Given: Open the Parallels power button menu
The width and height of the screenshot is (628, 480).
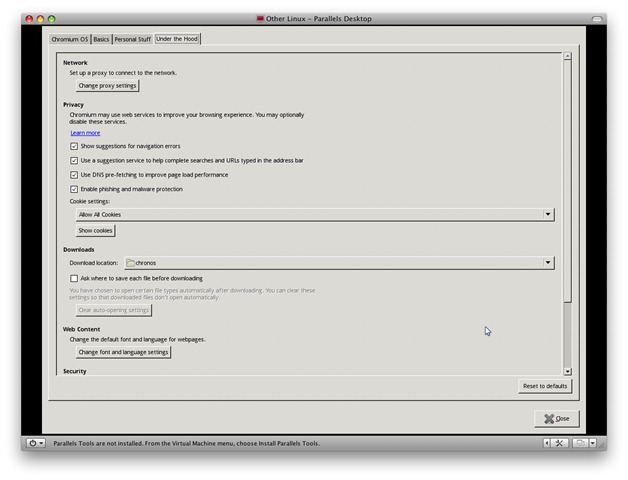Looking at the screenshot, I should coord(36,443).
